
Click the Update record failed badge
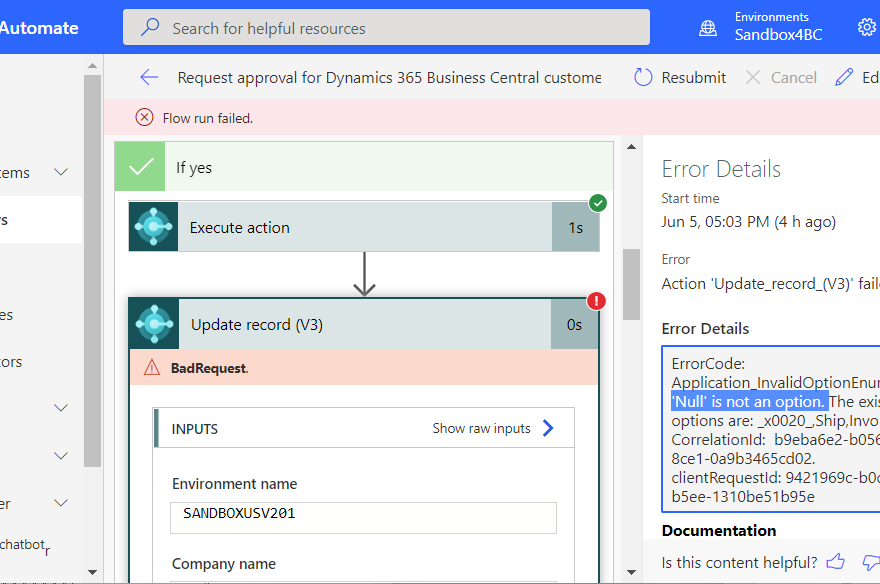[596, 301]
